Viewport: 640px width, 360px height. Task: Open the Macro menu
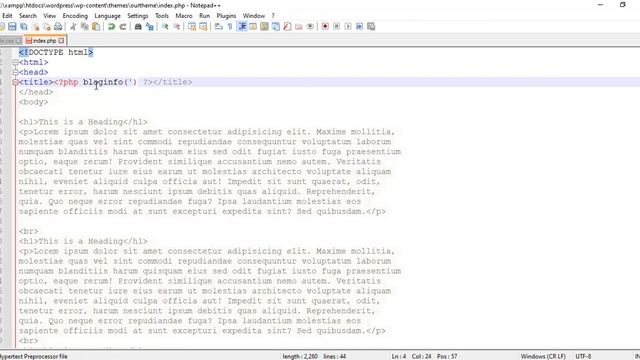coord(184,16)
